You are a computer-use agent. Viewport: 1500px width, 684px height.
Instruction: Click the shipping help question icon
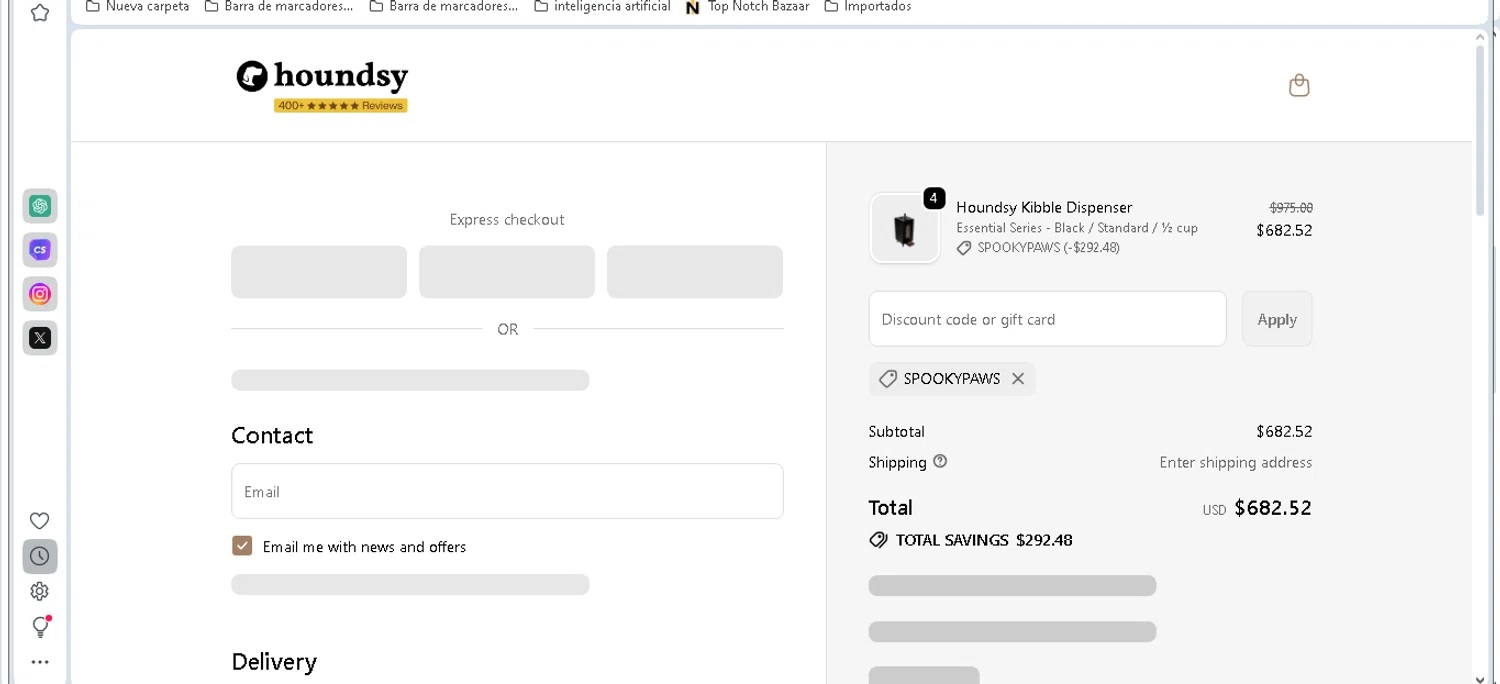tap(940, 461)
